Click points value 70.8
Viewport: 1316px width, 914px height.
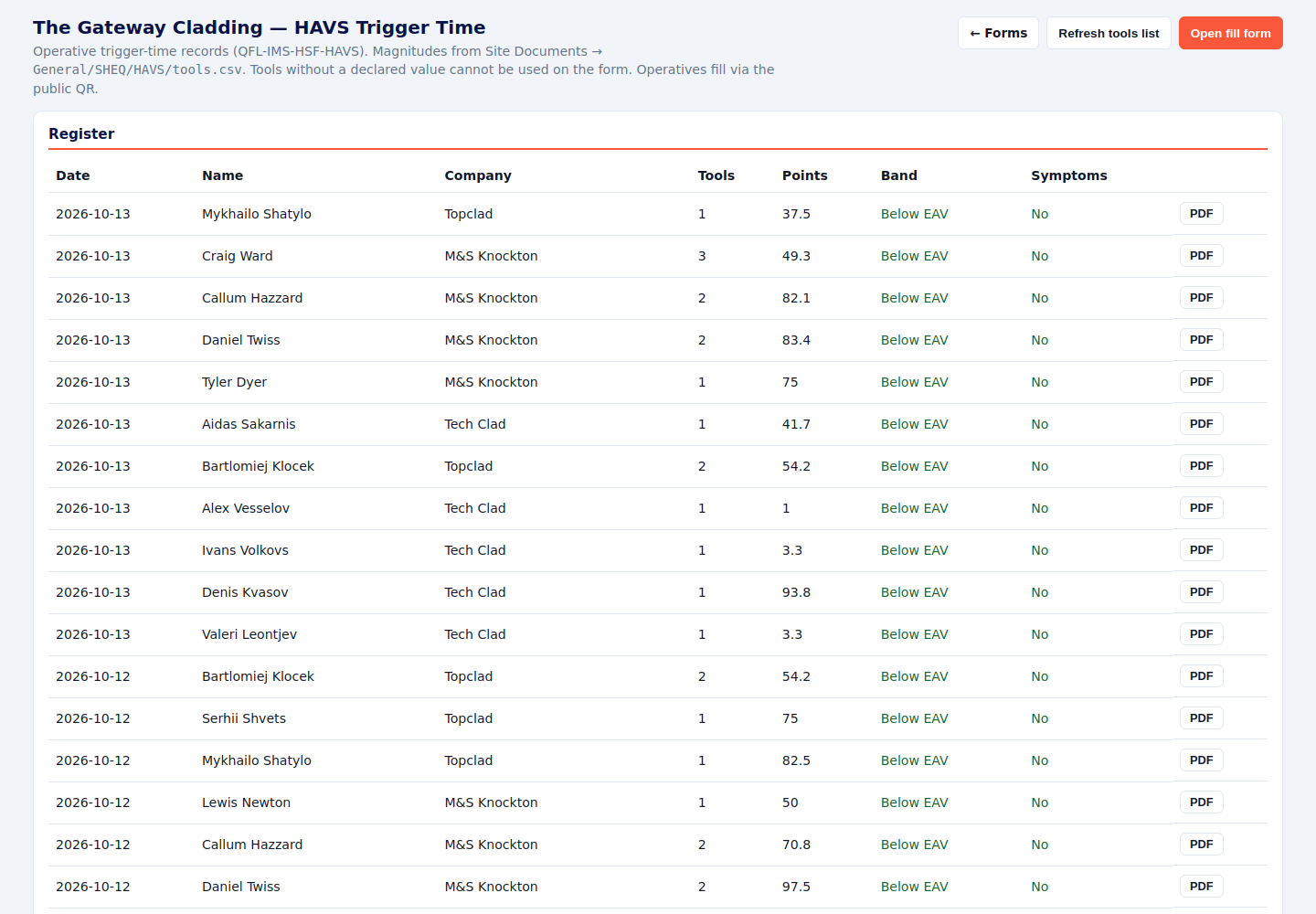tap(796, 845)
